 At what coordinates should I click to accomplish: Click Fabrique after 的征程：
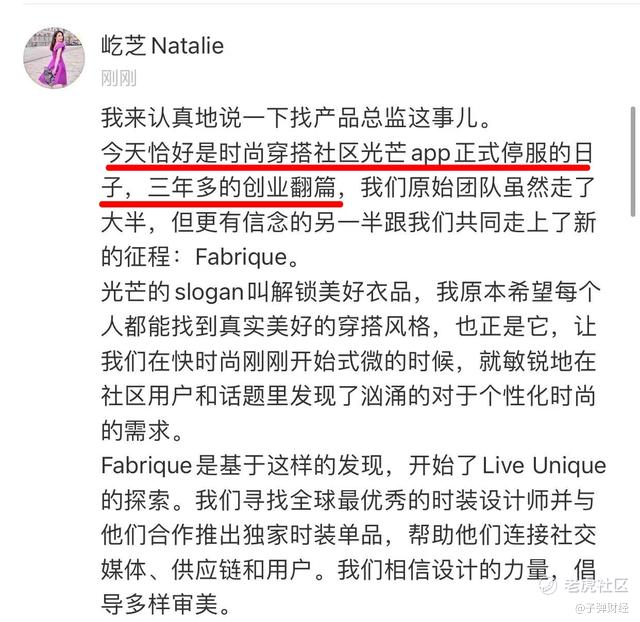coord(241,257)
